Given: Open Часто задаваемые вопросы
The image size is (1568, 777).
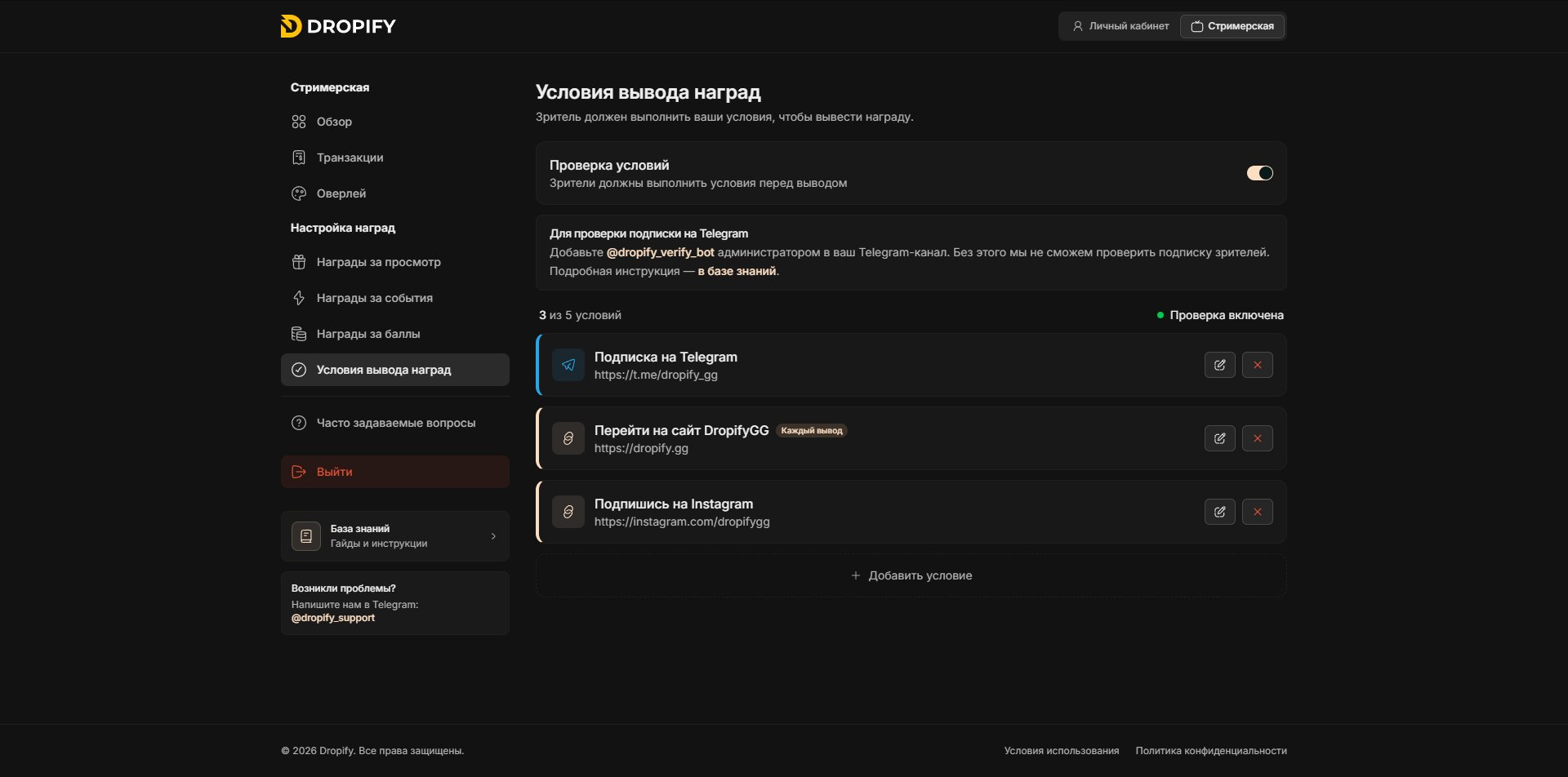Looking at the screenshot, I should pos(395,423).
